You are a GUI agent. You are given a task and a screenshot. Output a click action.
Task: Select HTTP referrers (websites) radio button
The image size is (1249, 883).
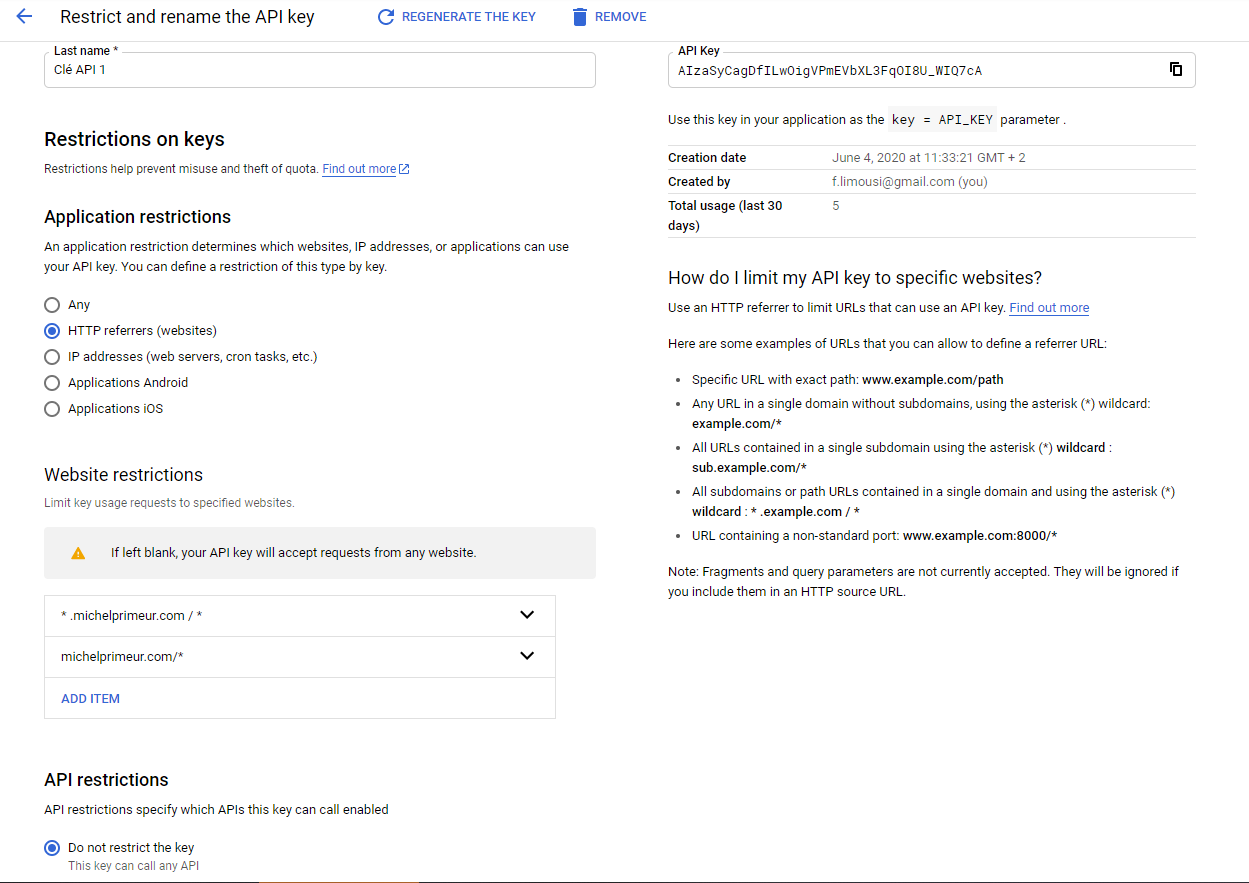point(52,331)
